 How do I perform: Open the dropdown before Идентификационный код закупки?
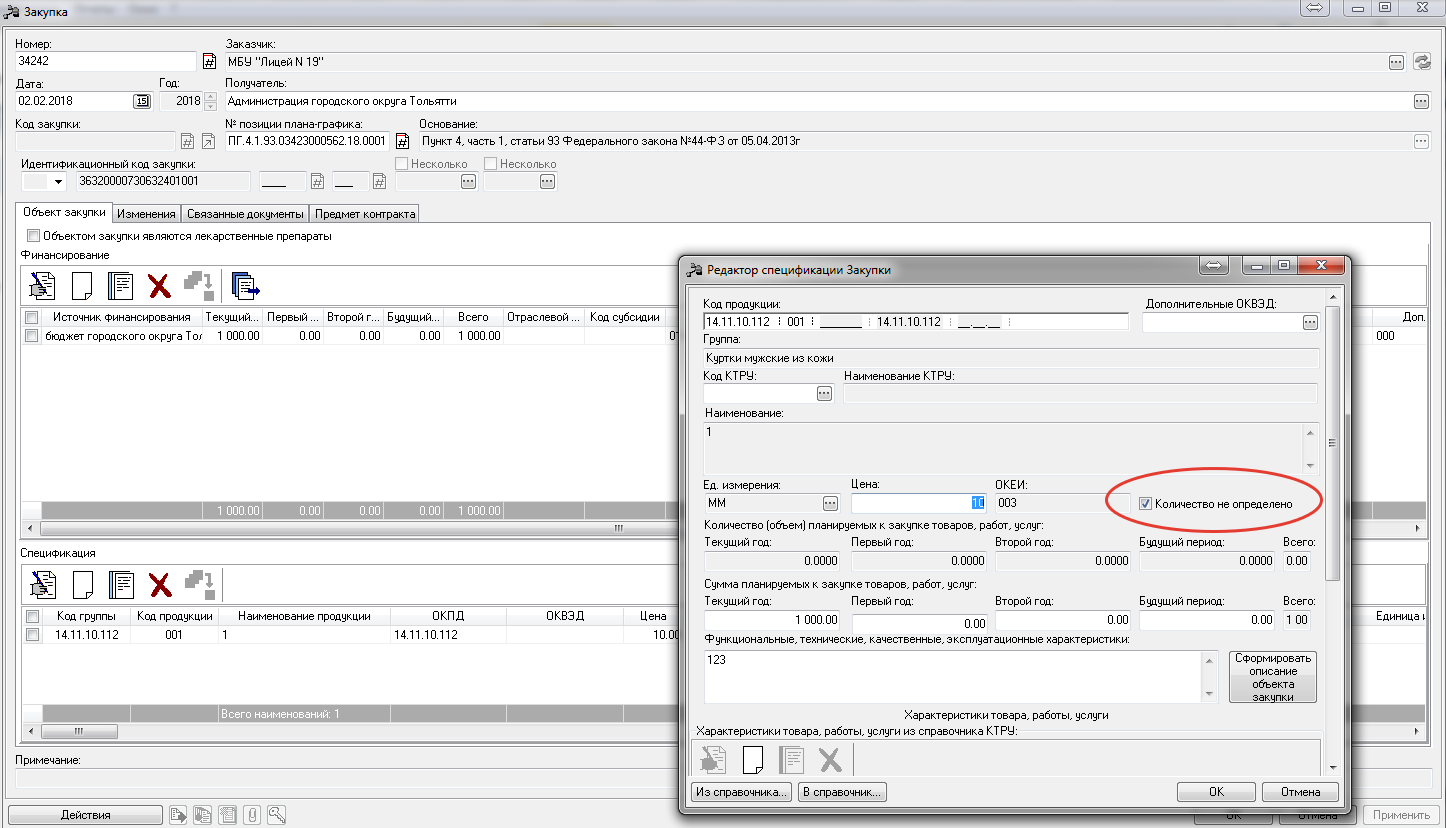pos(58,182)
